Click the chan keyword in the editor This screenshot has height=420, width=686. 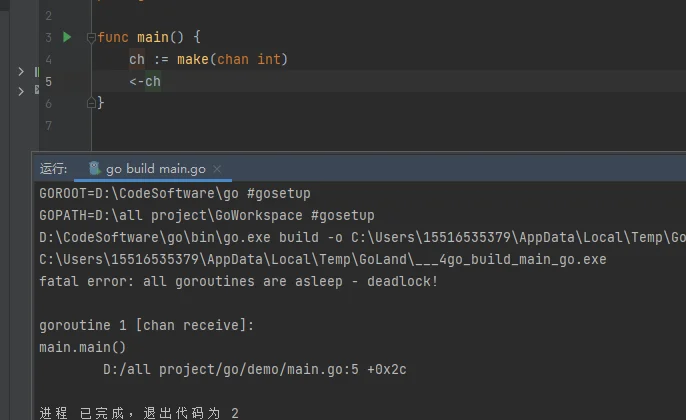coord(233,59)
